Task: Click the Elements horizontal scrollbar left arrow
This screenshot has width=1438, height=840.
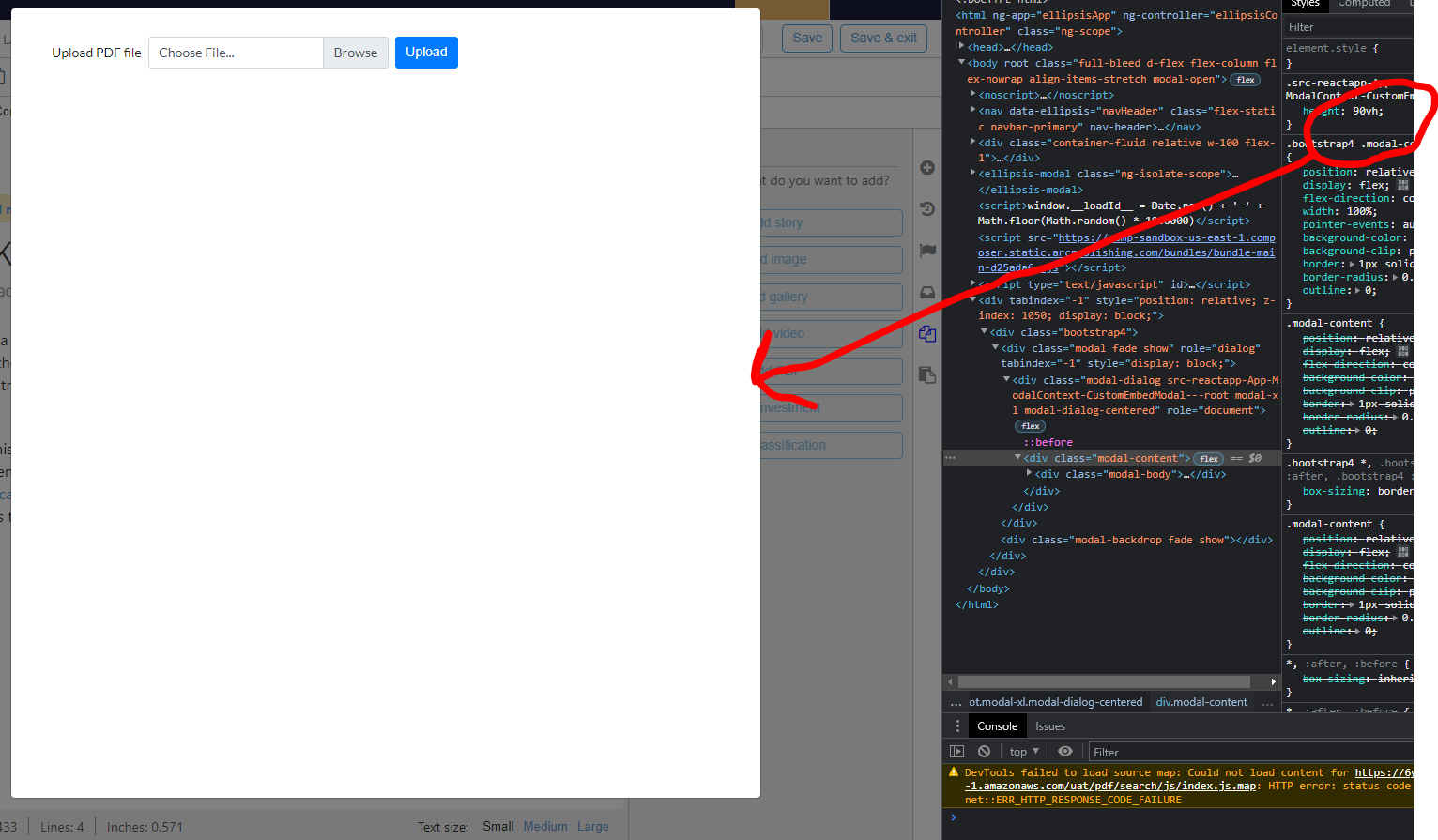Action: (950, 682)
